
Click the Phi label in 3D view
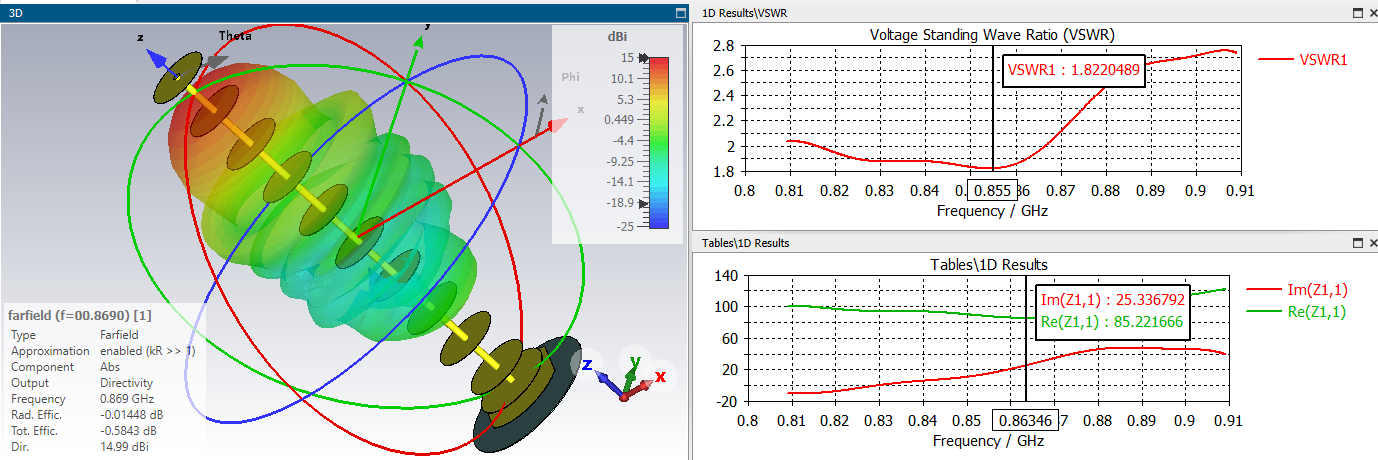(x=570, y=76)
